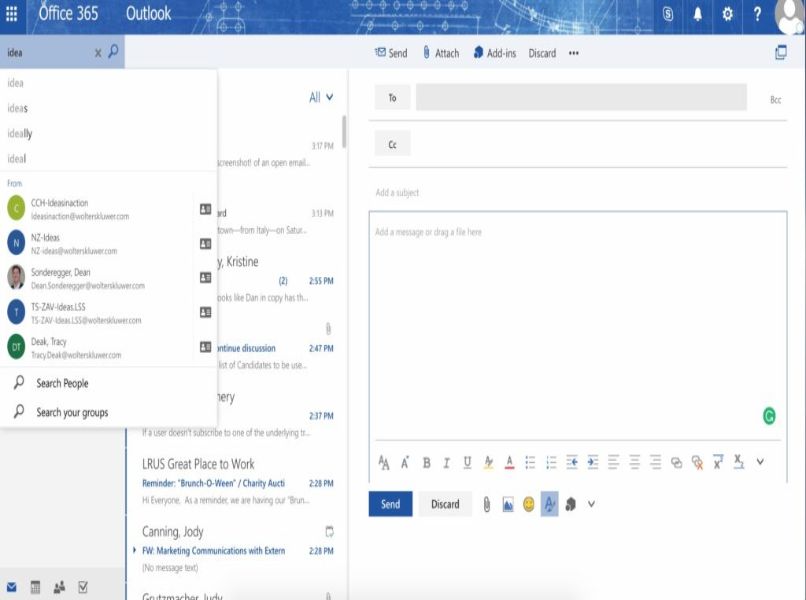Open the more commands ellipsis menu
806x600 pixels.
(573, 54)
